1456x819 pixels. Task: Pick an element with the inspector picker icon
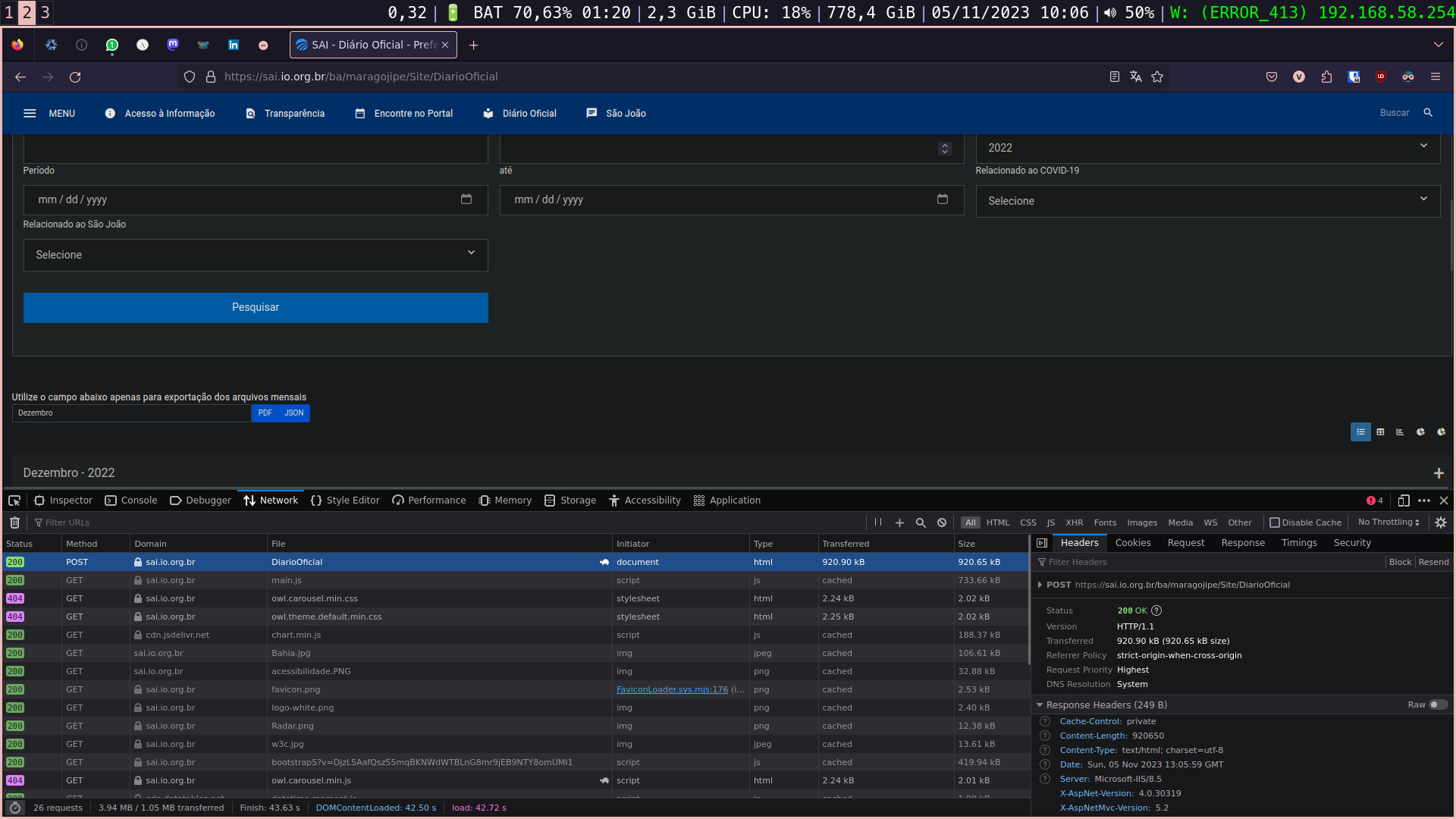point(14,500)
